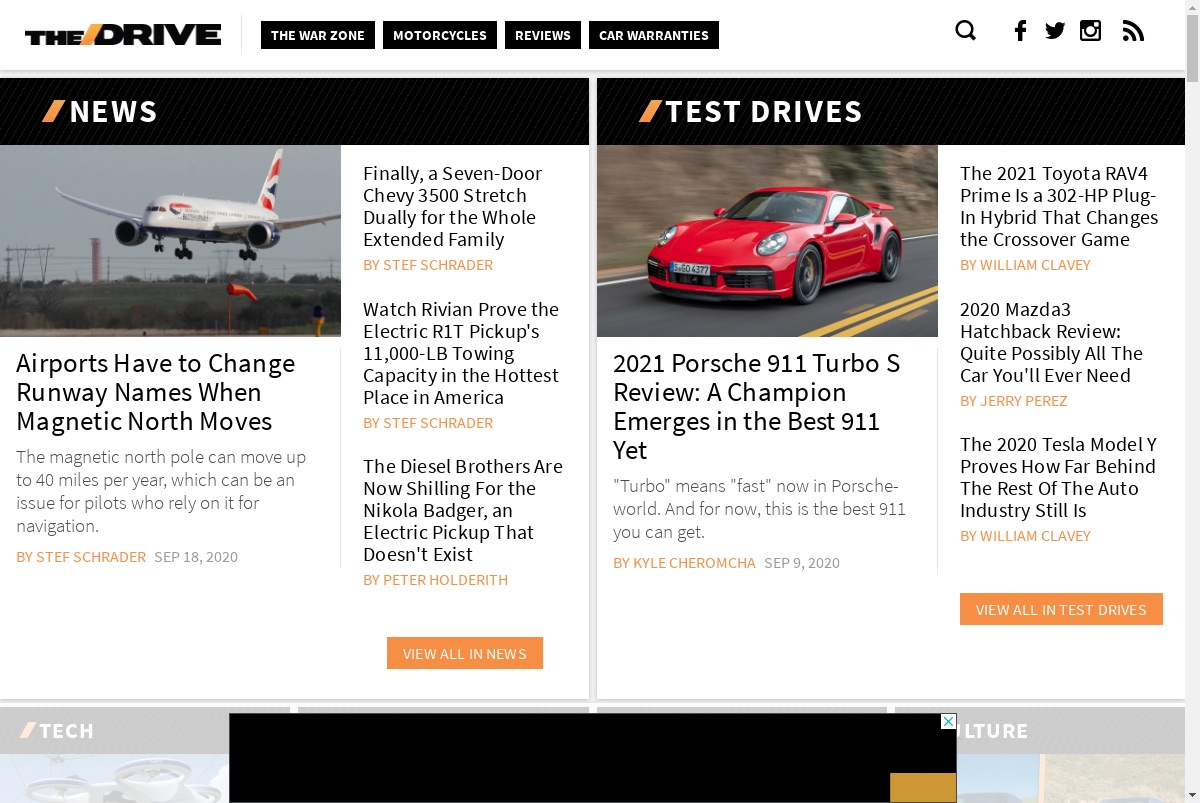Screen dimensions: 1200x803
Task: Read 2020 Tesla Model Y article
Action: click(x=1058, y=477)
